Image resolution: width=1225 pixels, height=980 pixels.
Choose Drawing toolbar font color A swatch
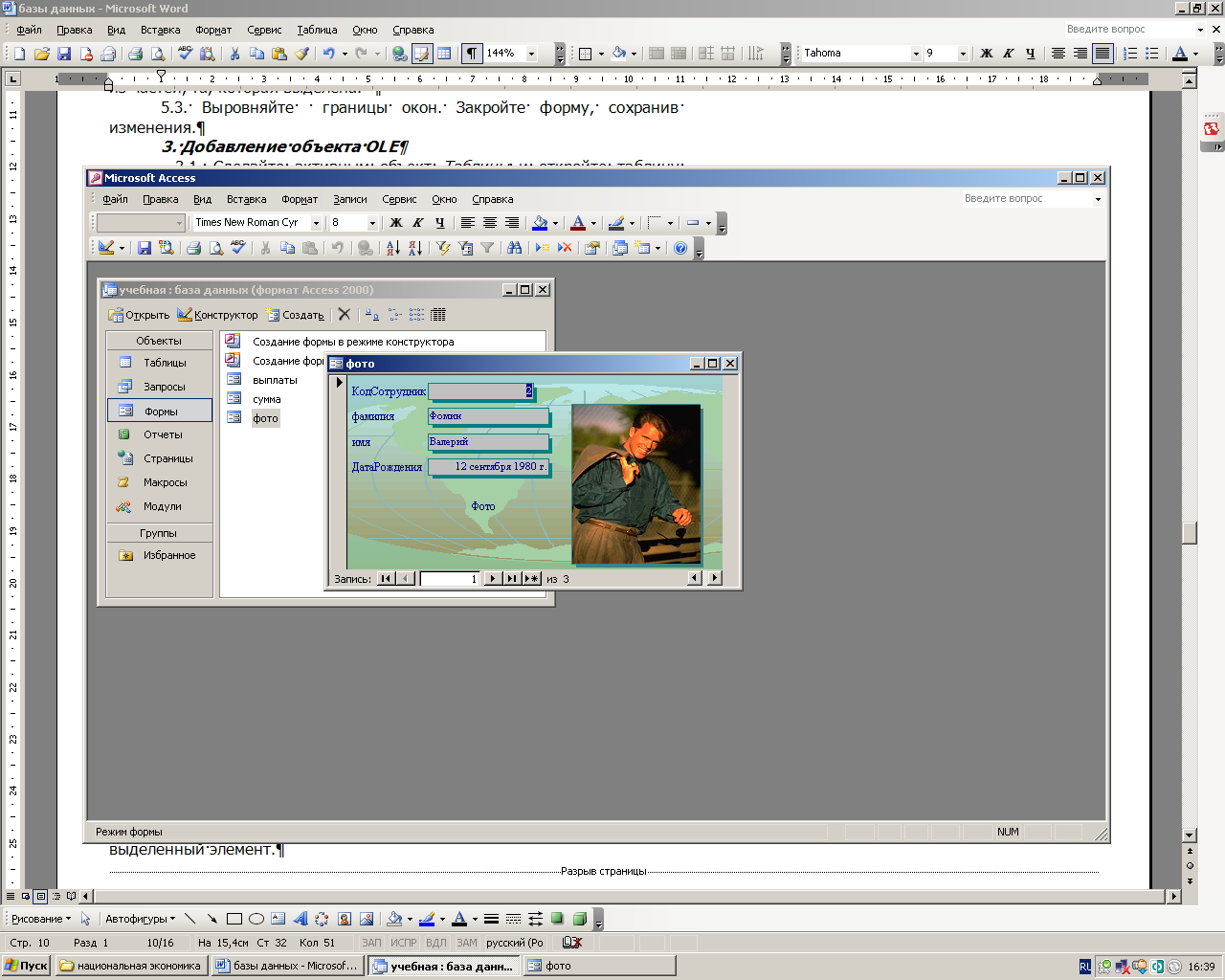click(459, 919)
